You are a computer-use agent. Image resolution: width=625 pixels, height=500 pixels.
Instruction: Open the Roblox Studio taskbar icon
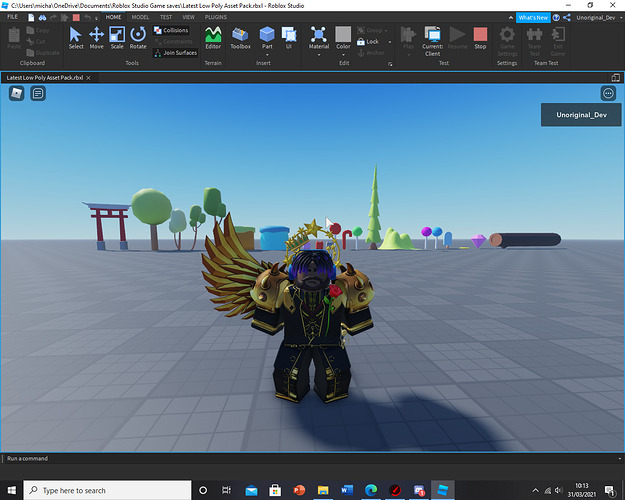click(443, 490)
